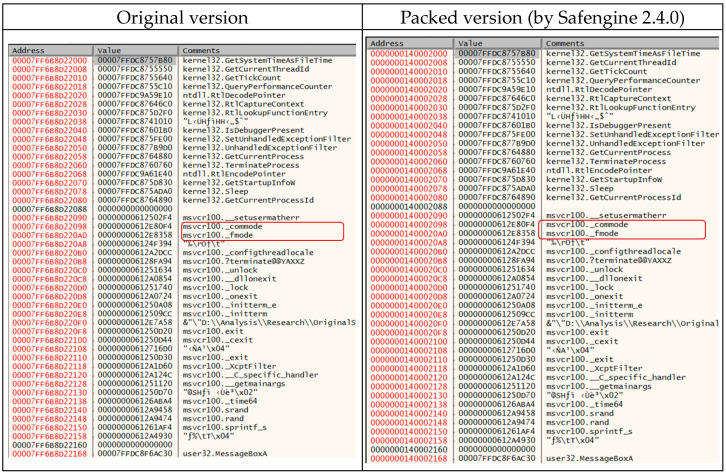Select value 00007FFDC8757B80 in packed table

tap(497, 53)
